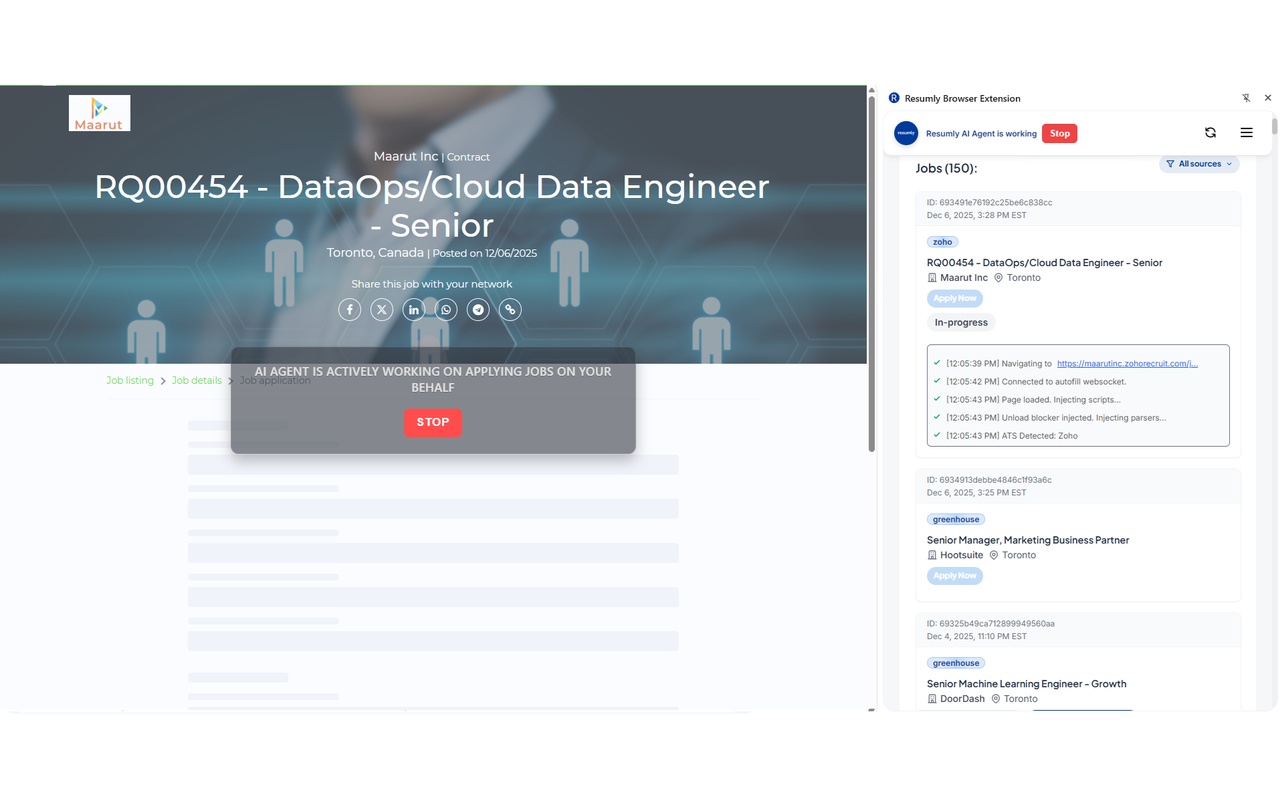The image size is (1280, 800).
Task: Go to the Job listing breadcrumb
Action: coord(130,381)
